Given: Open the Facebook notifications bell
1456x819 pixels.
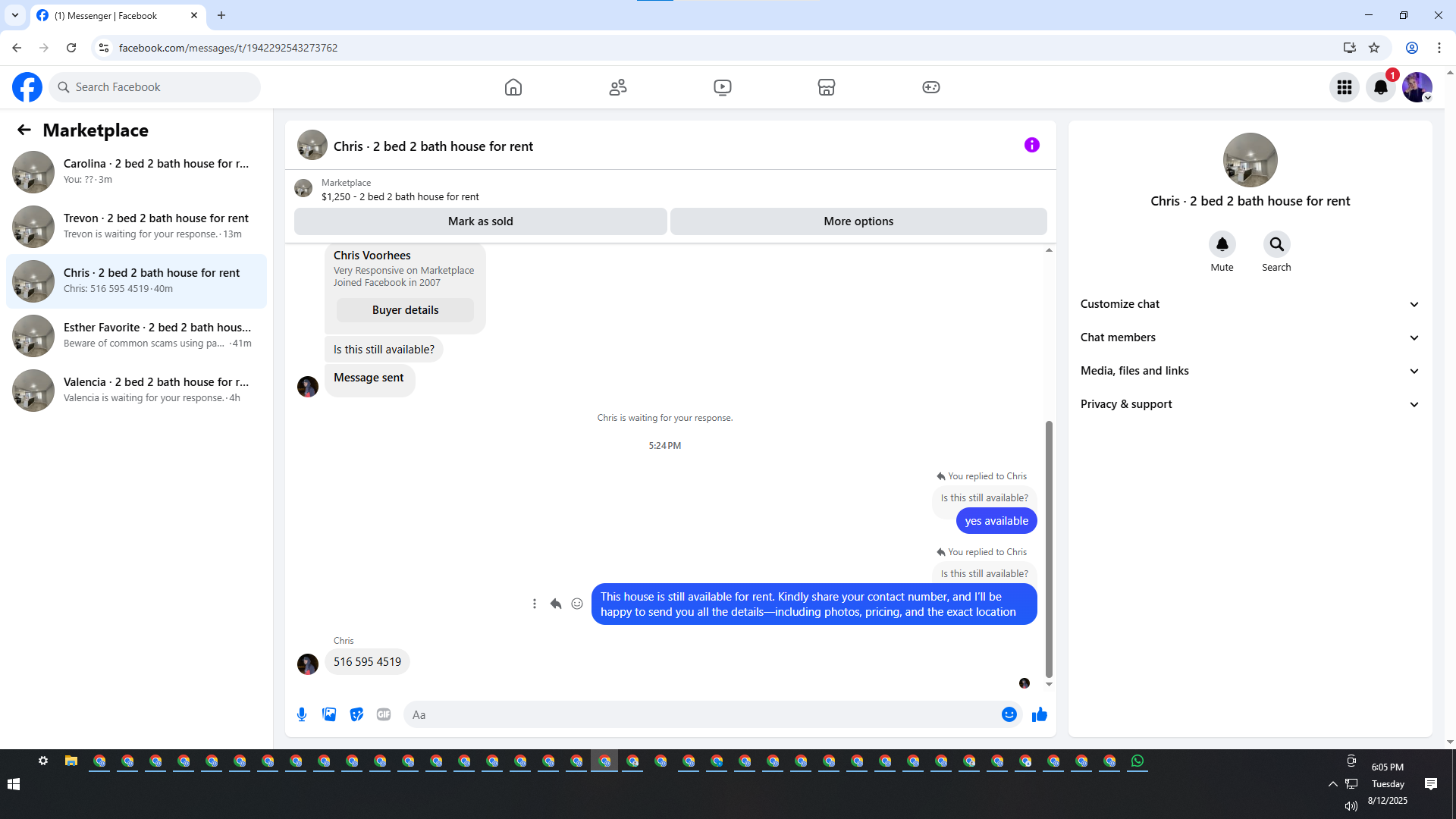Looking at the screenshot, I should [x=1380, y=87].
